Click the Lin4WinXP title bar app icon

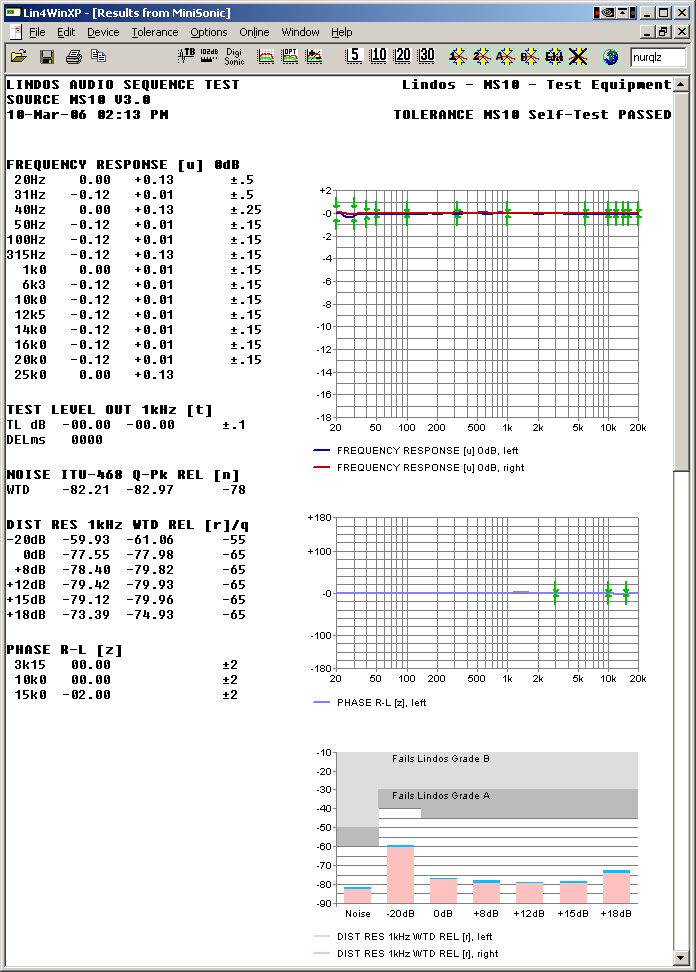click(12, 12)
